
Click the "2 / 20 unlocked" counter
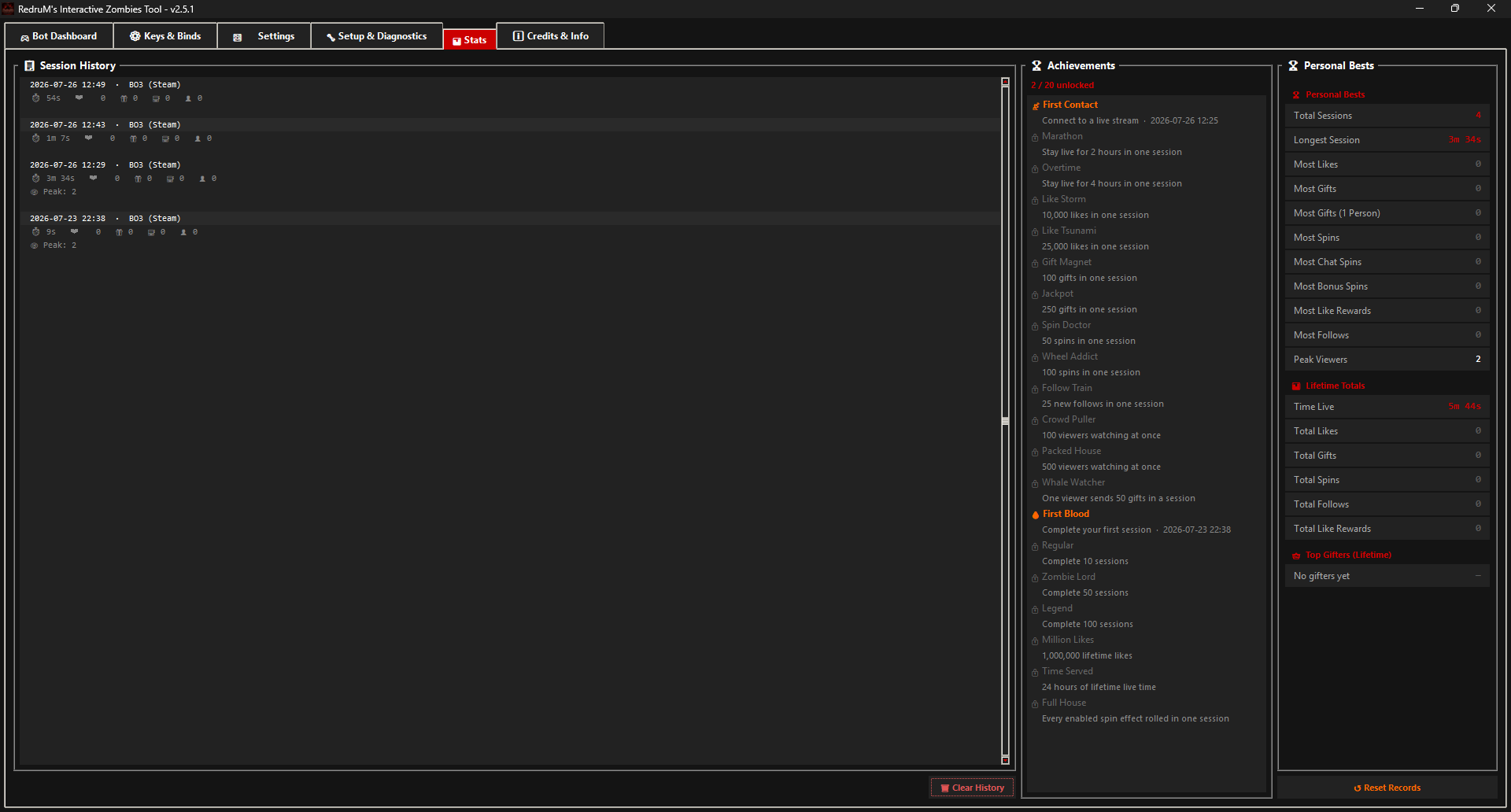click(1062, 85)
